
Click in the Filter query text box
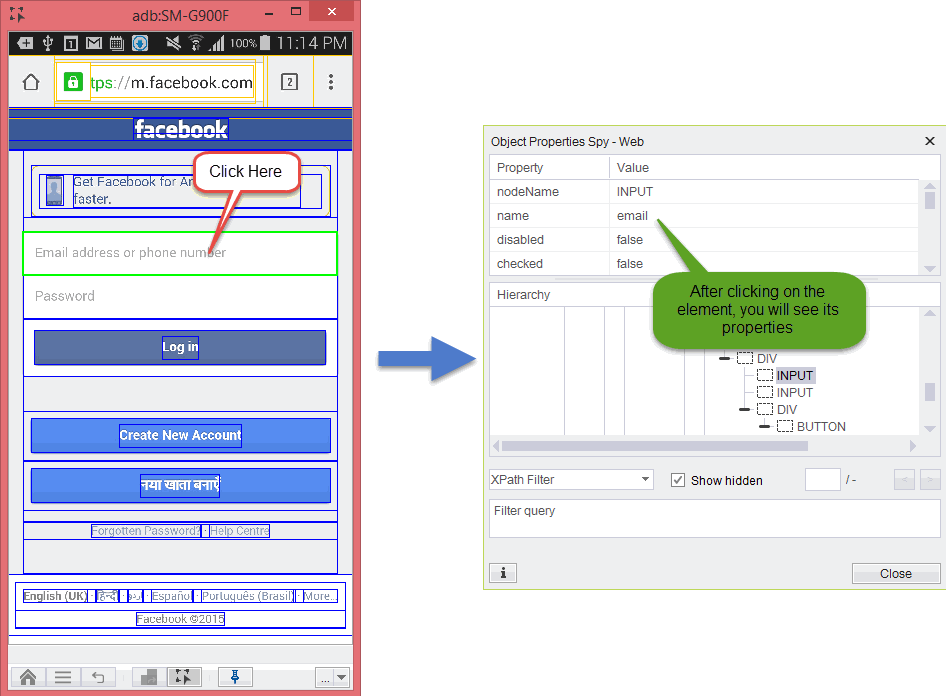point(714,518)
